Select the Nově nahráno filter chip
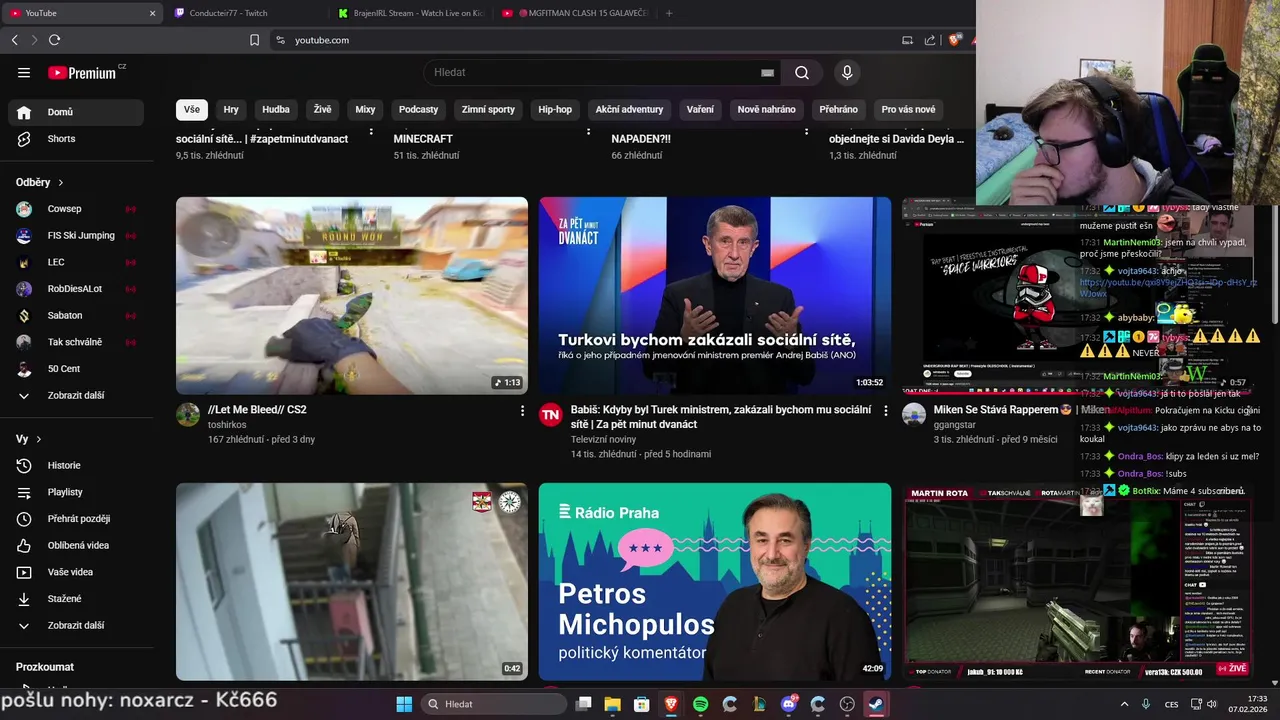 click(x=766, y=109)
